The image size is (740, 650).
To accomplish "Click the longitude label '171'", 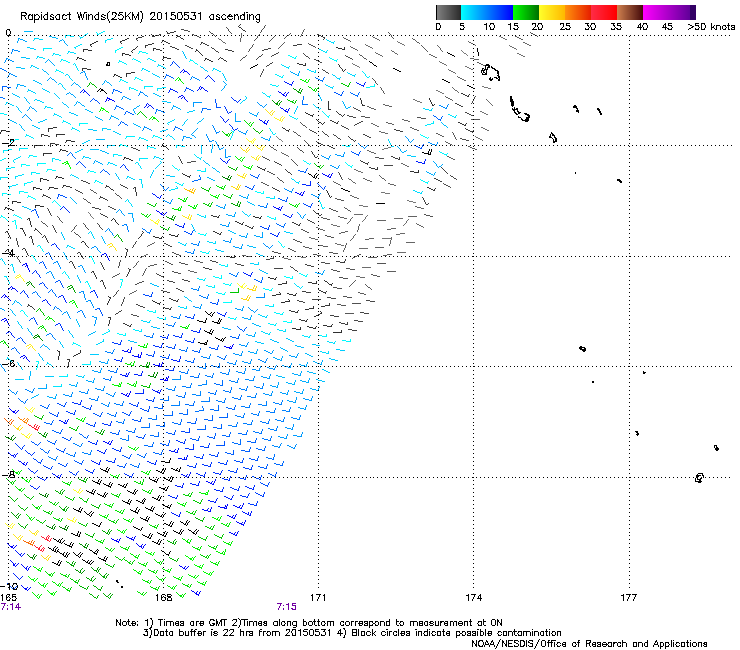I will click(318, 598).
